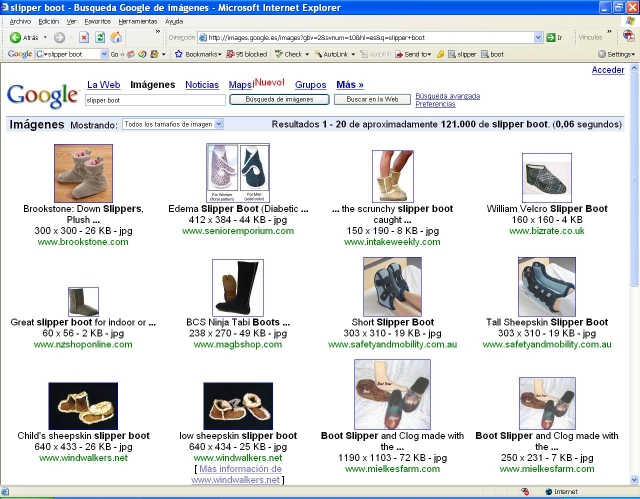The width and height of the screenshot is (640, 499).
Task: Open the Check button dropdown arrow
Action: point(307,54)
